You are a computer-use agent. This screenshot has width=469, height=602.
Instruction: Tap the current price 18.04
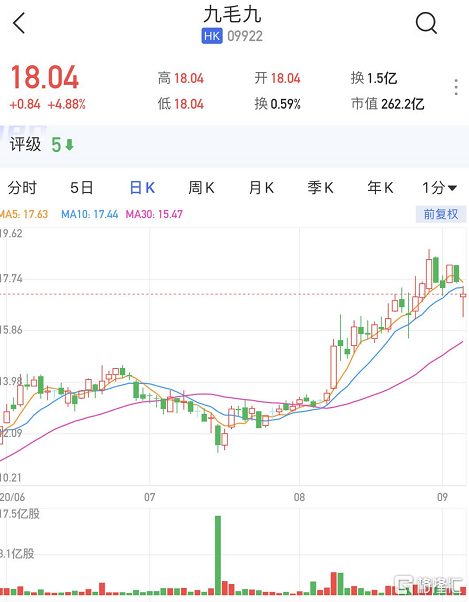click(x=45, y=78)
